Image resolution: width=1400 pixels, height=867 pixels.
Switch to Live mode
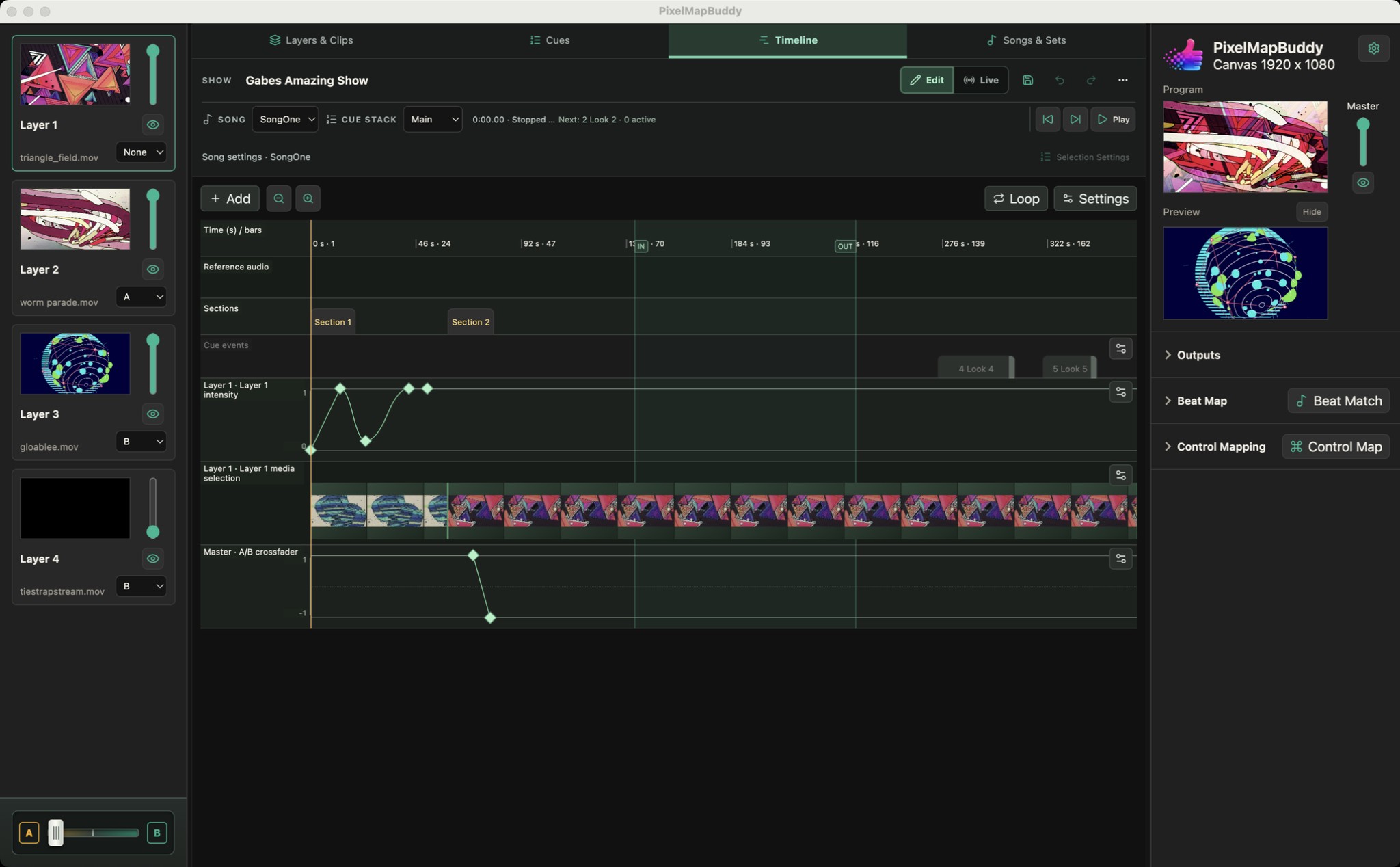[981, 80]
